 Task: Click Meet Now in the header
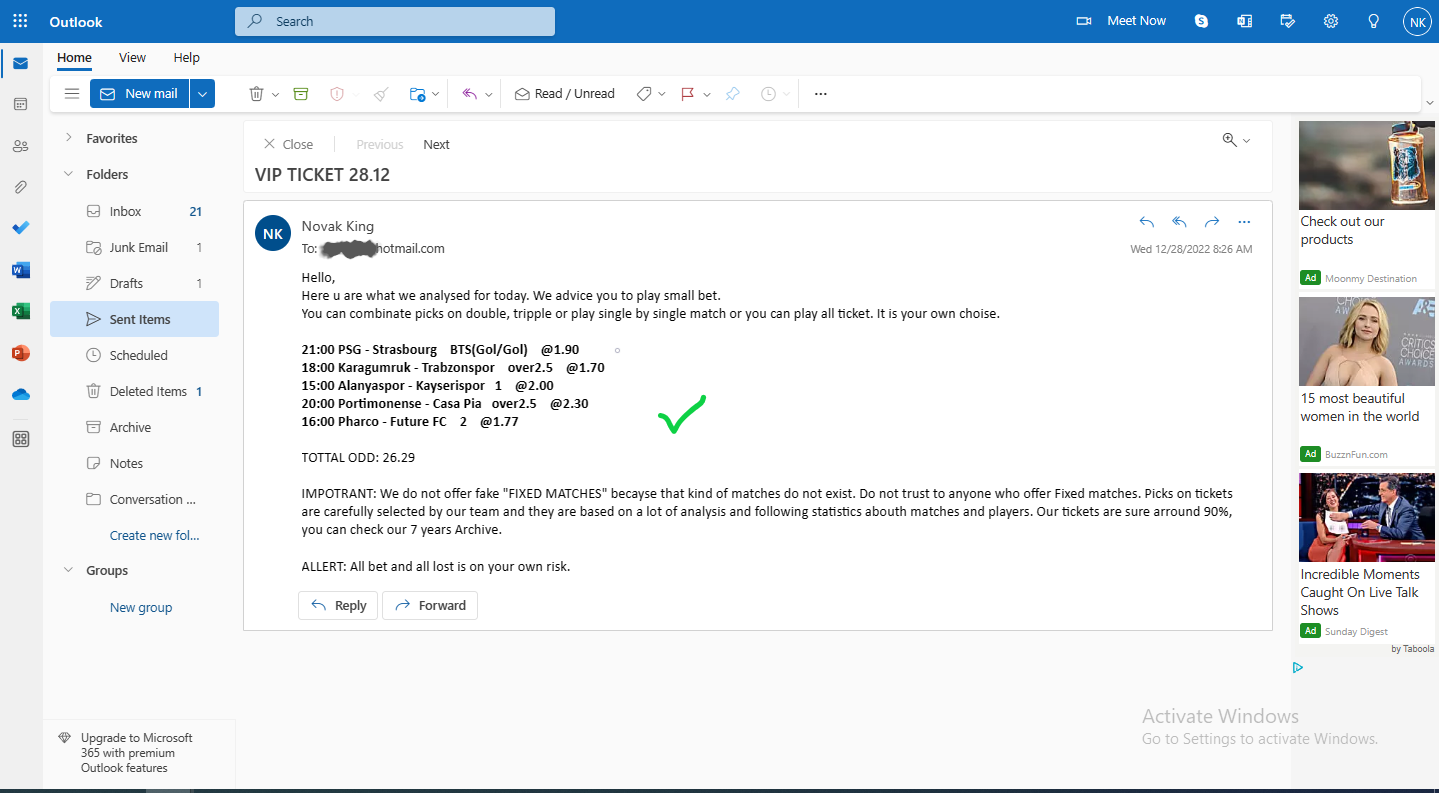(x=1121, y=21)
